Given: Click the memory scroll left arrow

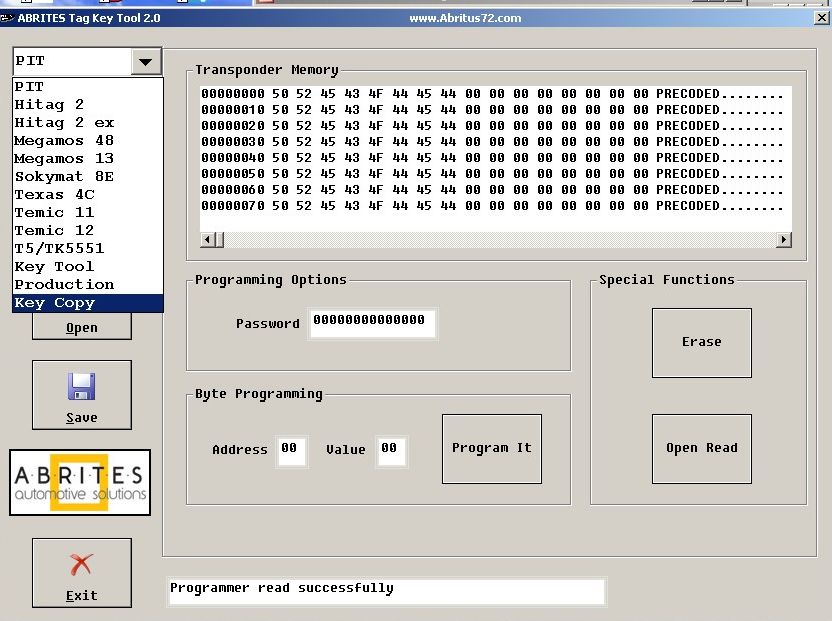Looking at the screenshot, I should (206, 240).
